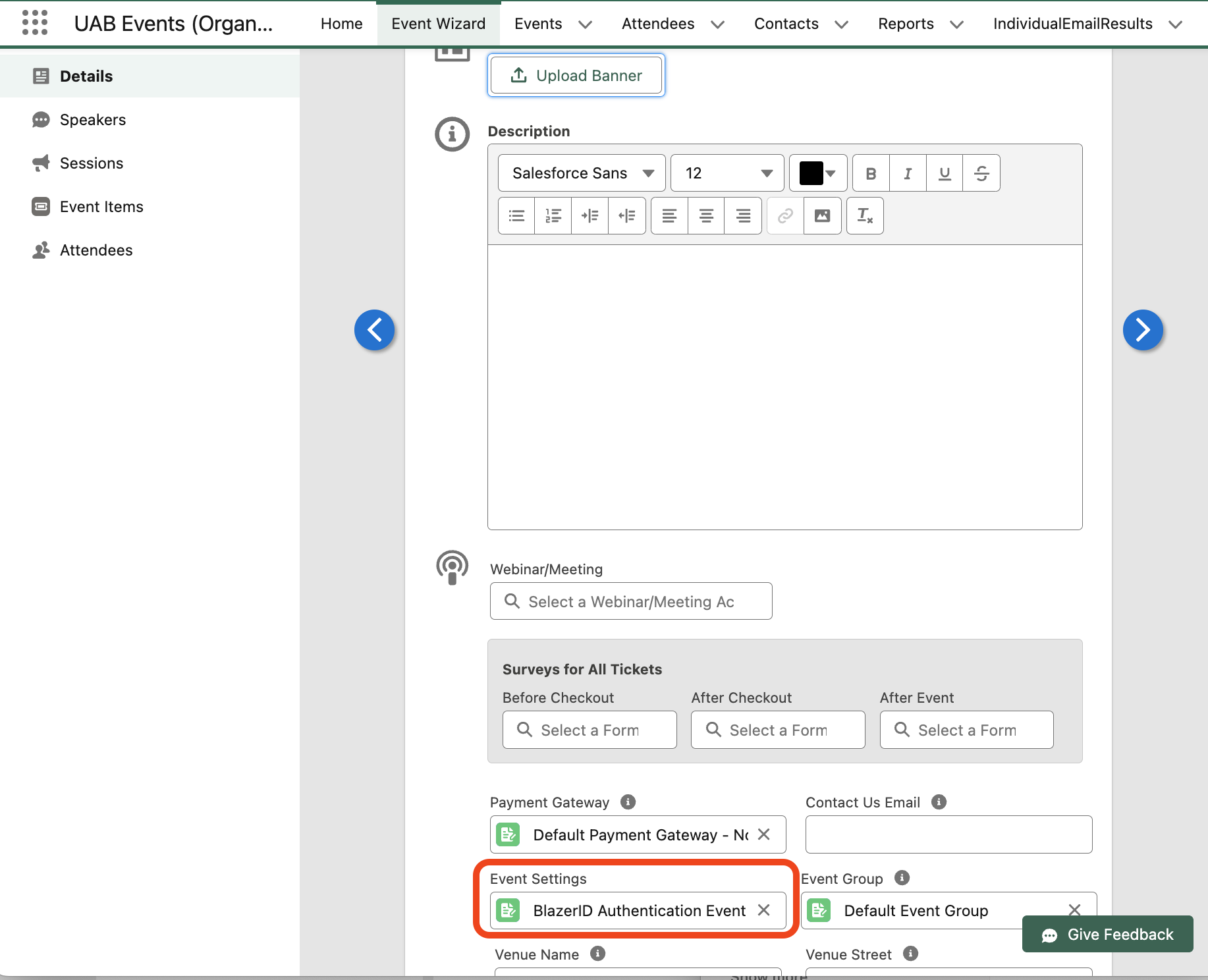Expand the Reports navigation dropdown
The width and height of the screenshot is (1208, 980).
click(x=921, y=24)
